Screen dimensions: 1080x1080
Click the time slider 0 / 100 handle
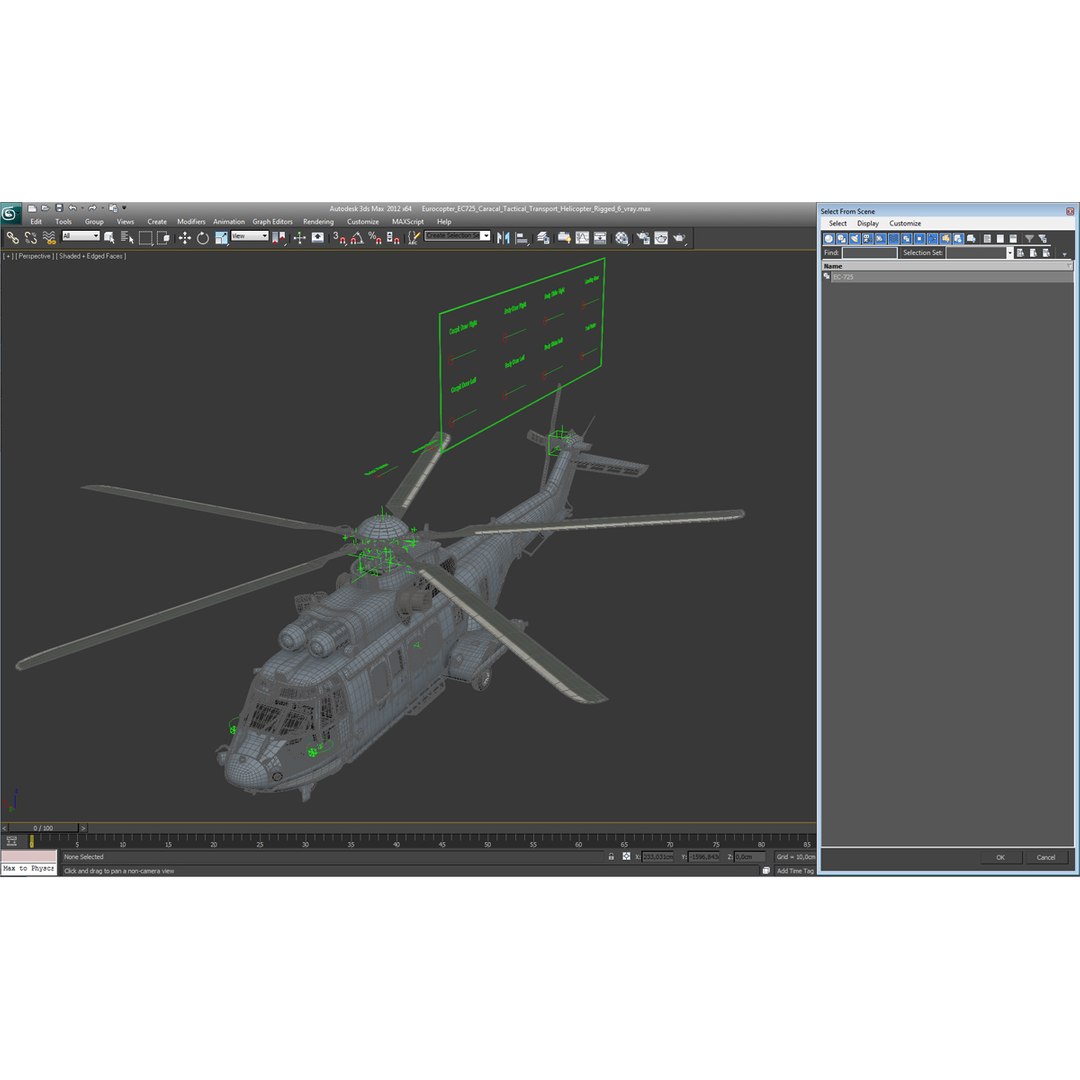(43, 828)
